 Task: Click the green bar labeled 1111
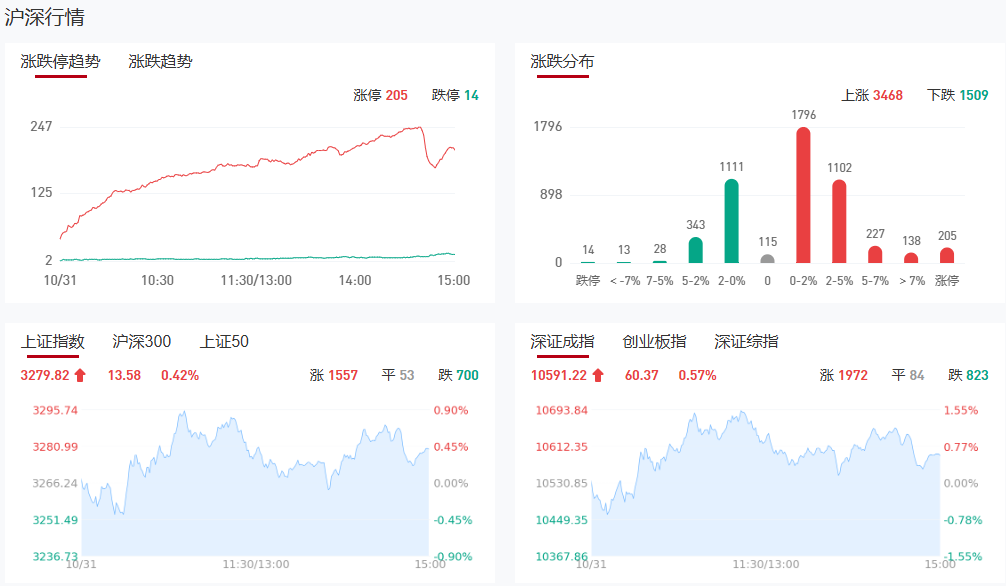pyautogui.click(x=731, y=221)
